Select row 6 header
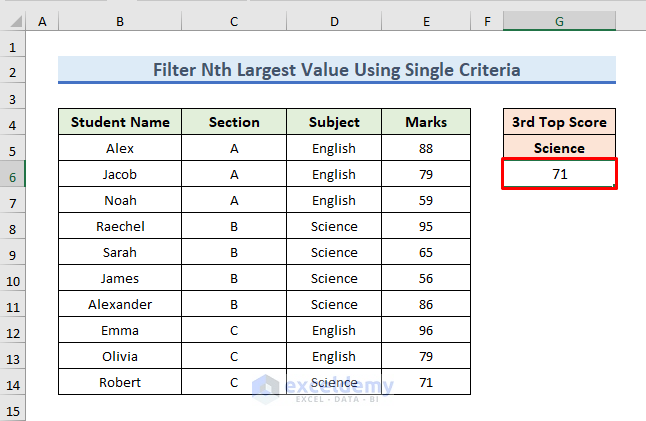This screenshot has height=421, width=646. tap(12, 174)
